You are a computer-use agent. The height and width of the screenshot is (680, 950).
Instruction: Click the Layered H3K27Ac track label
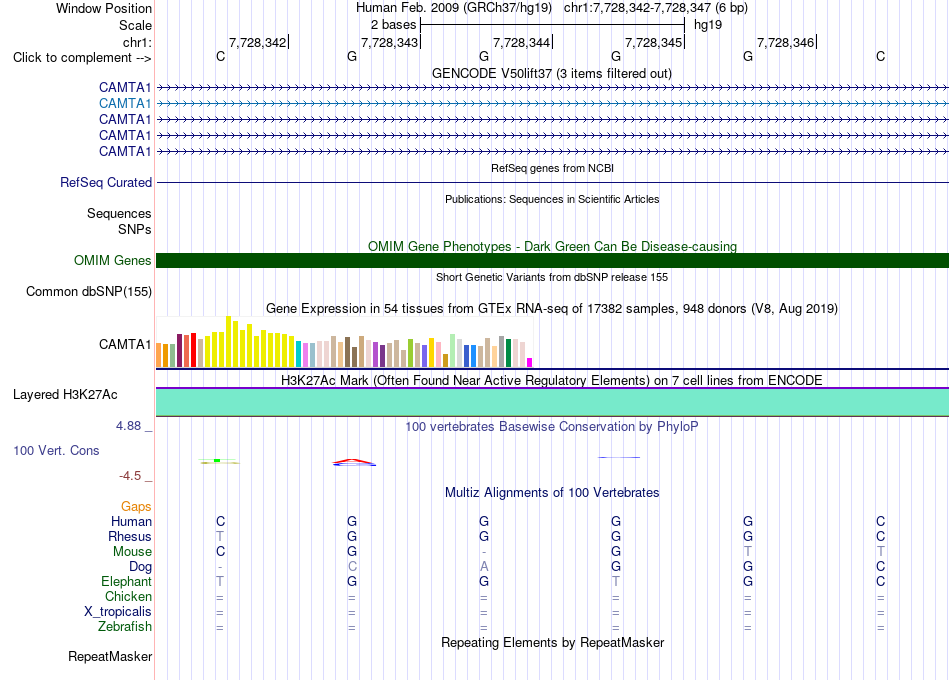[x=65, y=395]
